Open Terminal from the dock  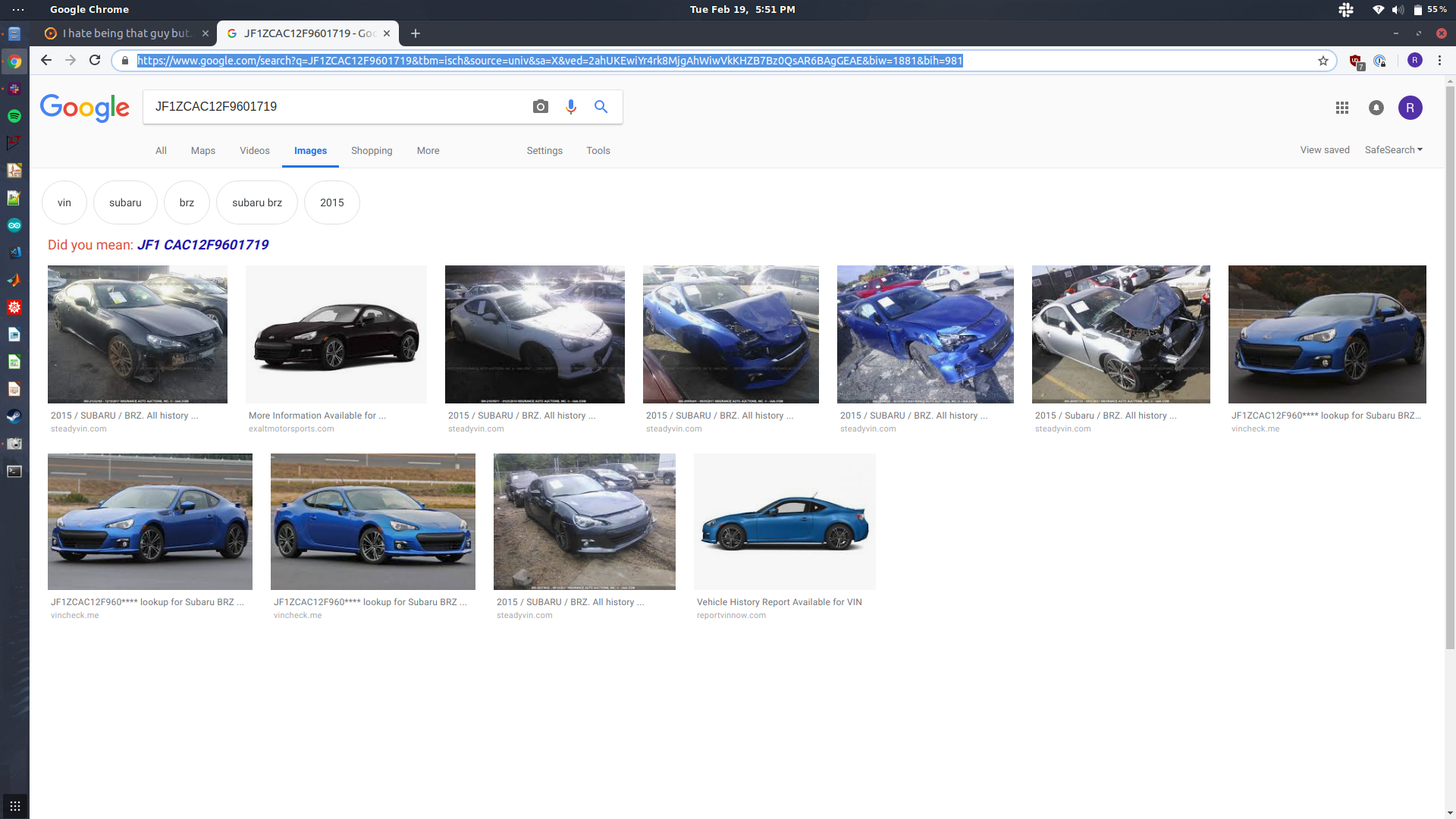point(14,471)
